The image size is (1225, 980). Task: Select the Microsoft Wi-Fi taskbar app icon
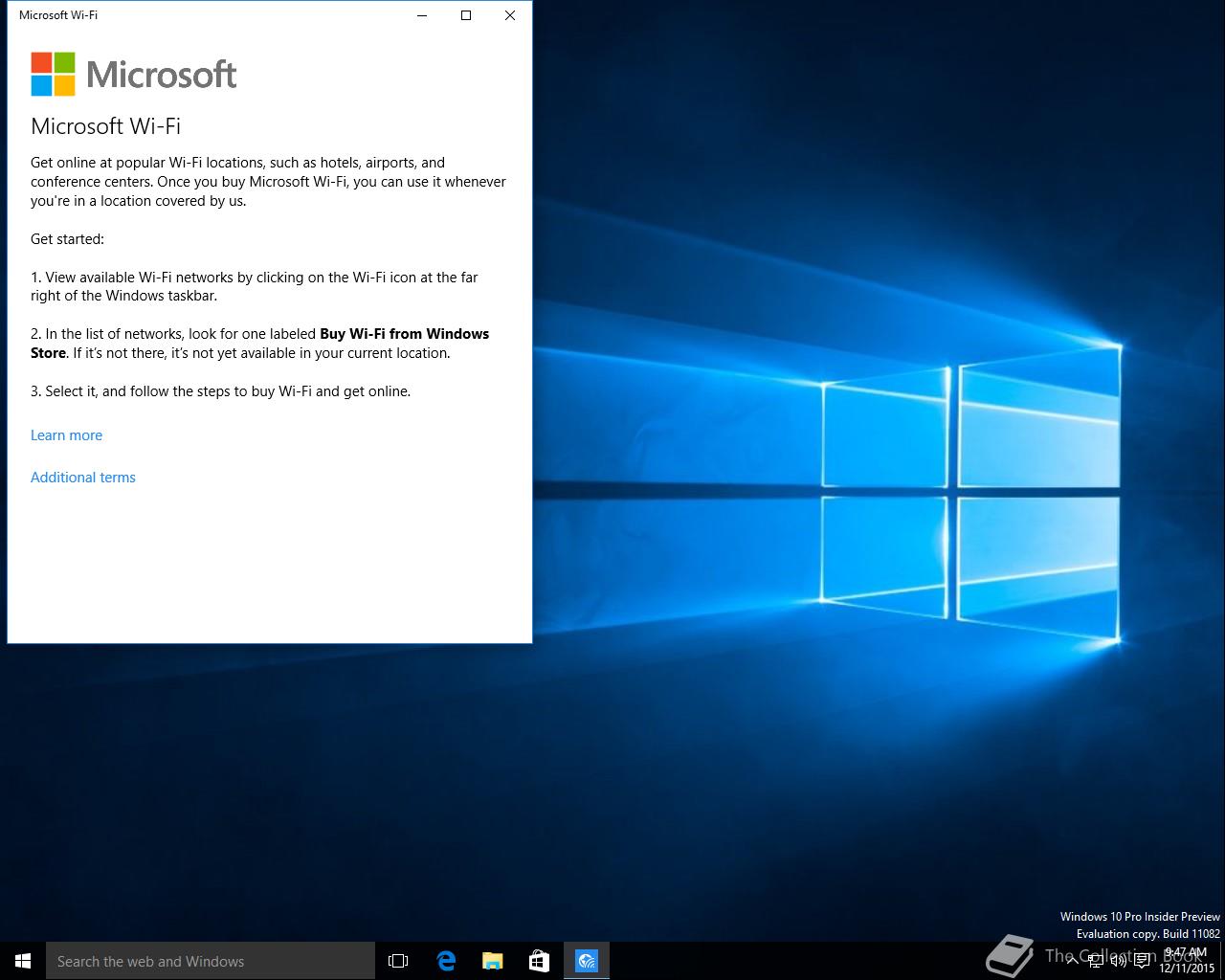tap(587, 961)
